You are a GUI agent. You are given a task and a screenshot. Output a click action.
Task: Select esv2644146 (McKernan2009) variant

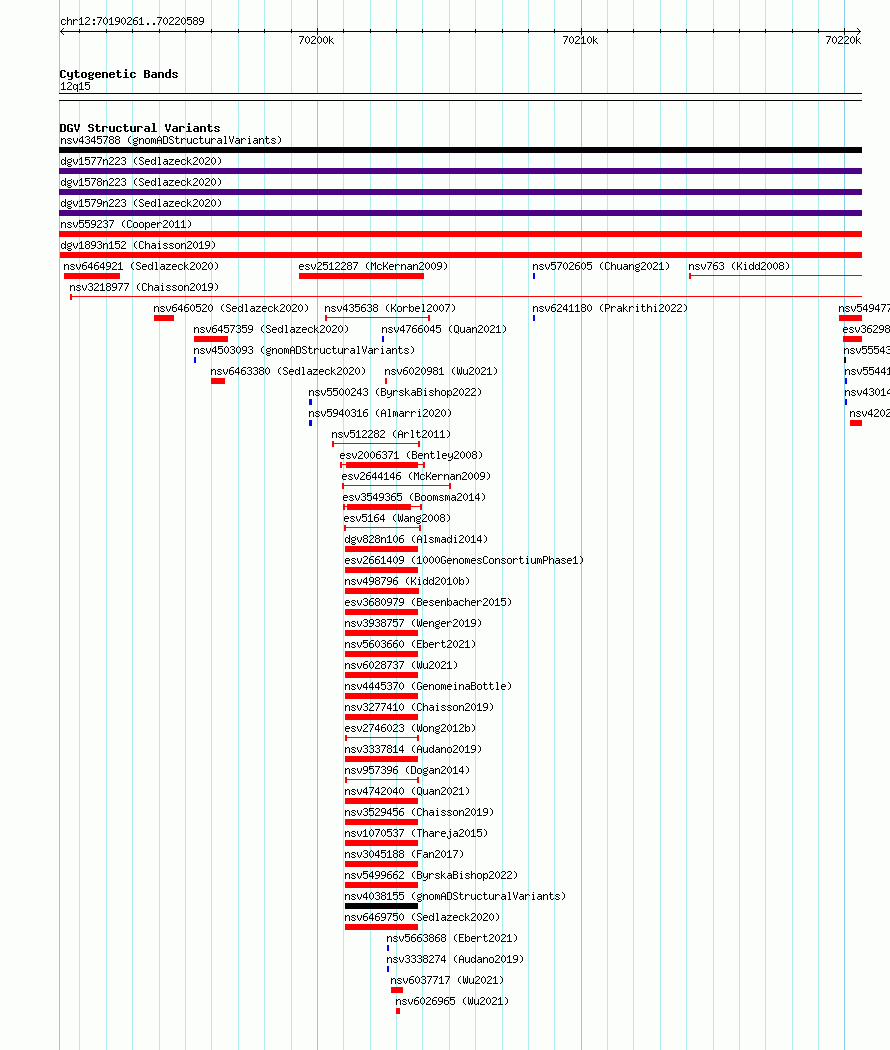(416, 476)
